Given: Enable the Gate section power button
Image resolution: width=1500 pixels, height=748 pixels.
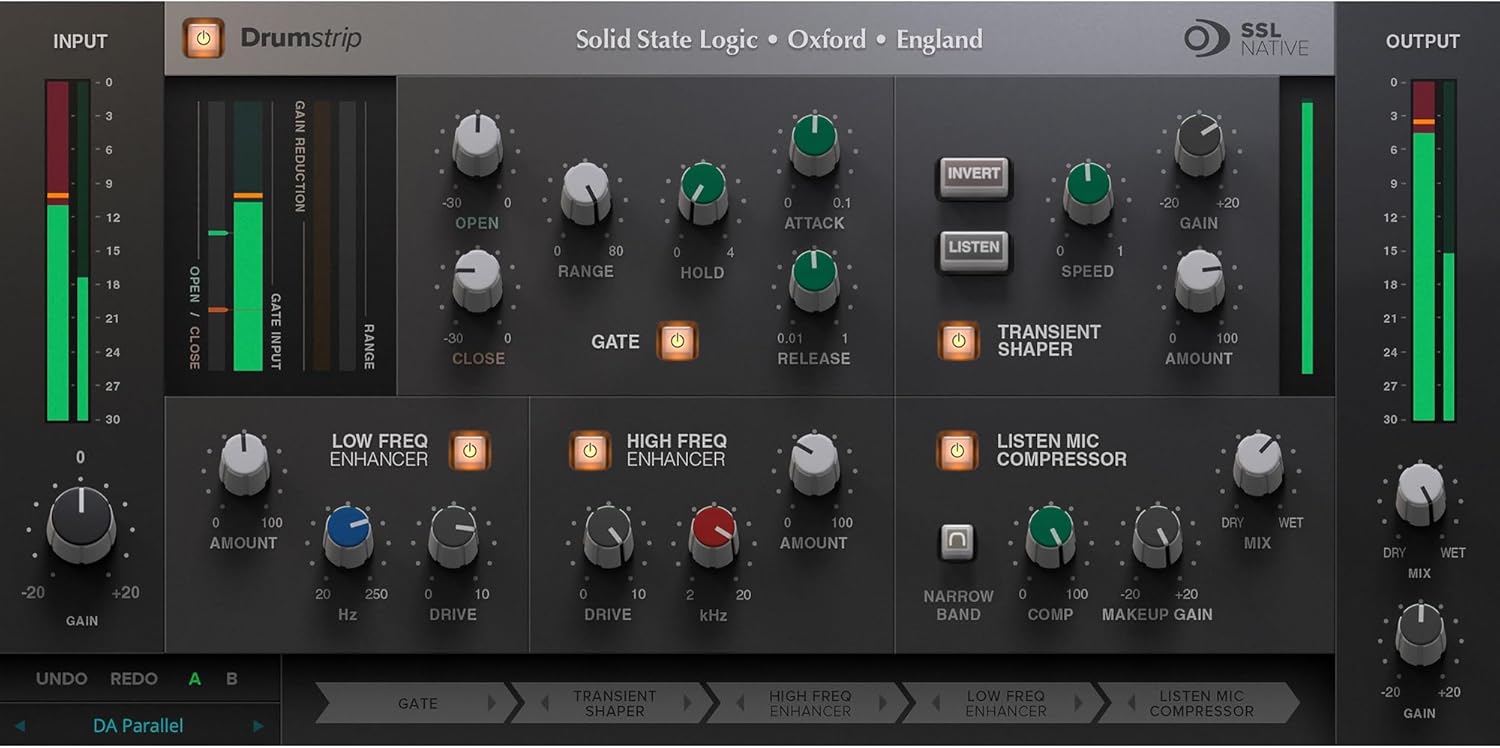Looking at the screenshot, I should pos(679,341).
